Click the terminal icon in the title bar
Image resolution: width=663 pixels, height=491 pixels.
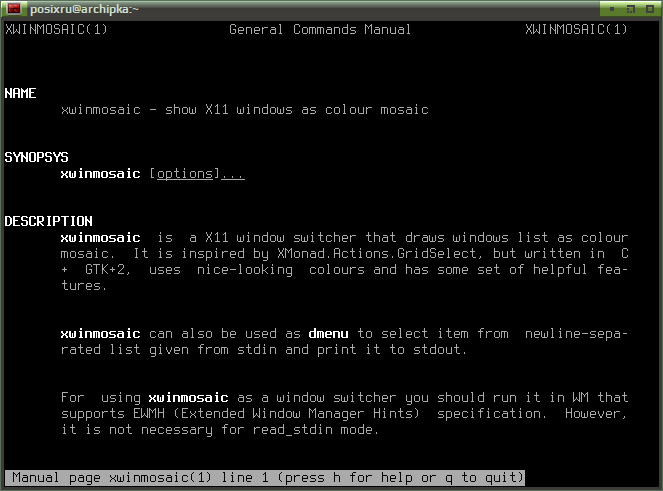click(x=14, y=8)
